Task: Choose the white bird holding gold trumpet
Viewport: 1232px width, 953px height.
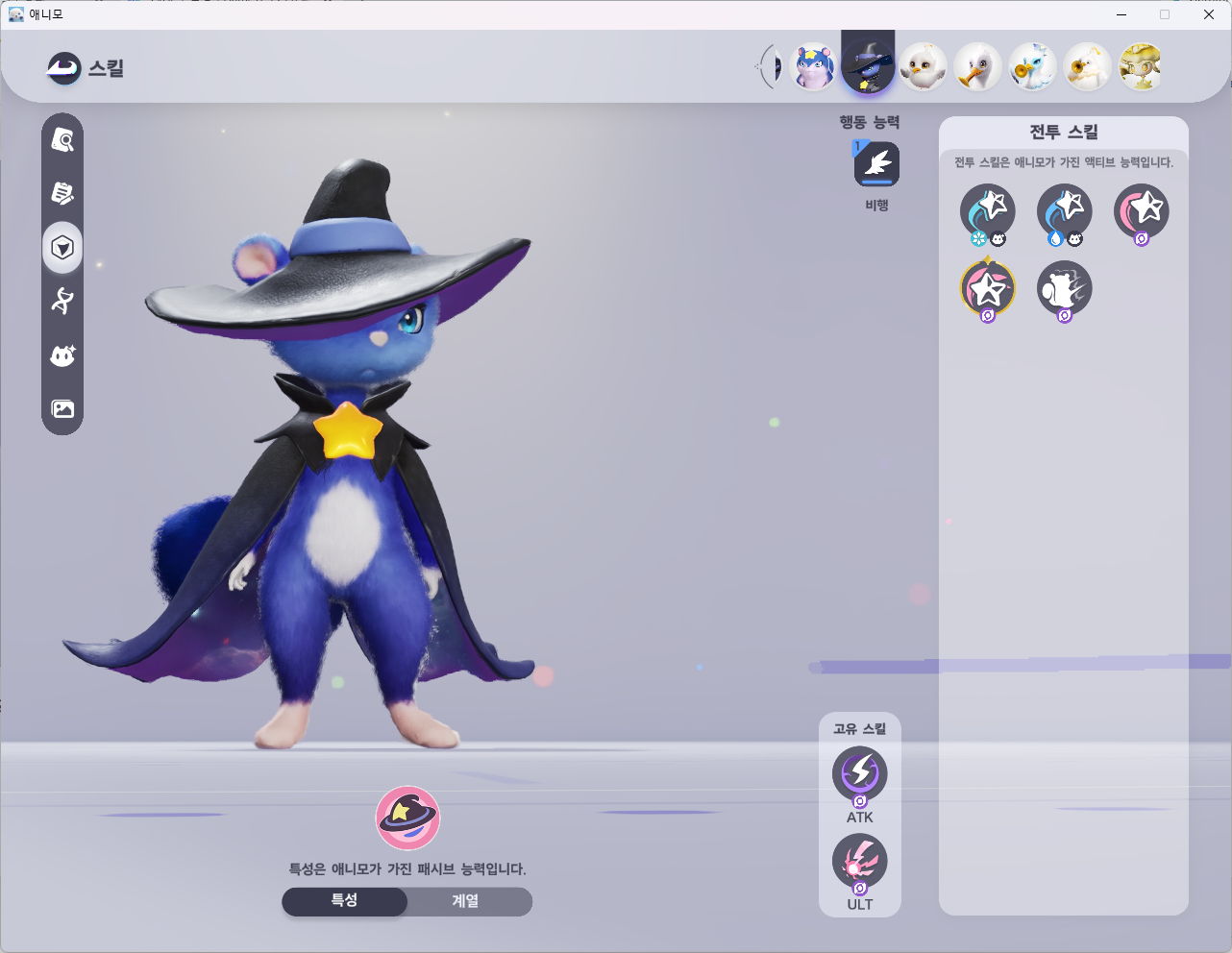Action: click(1087, 67)
